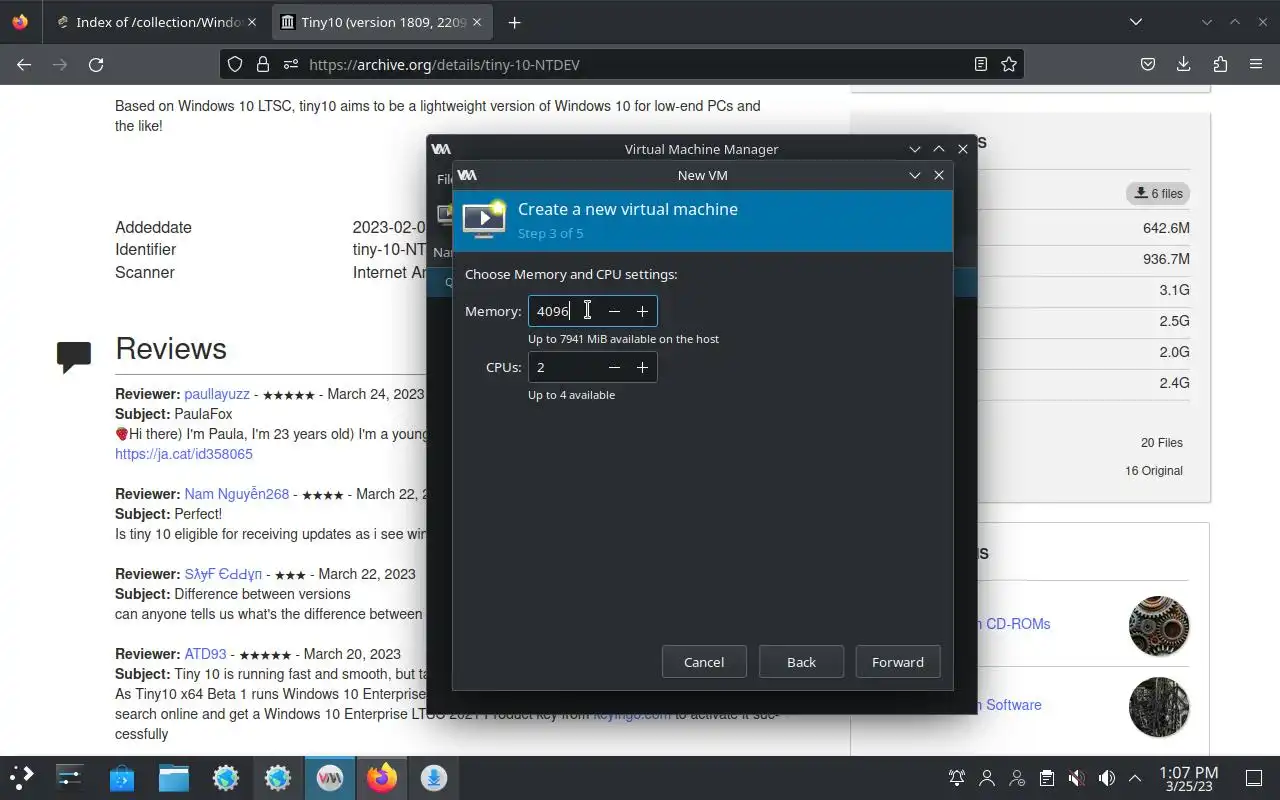Viewport: 1280px width, 800px height.
Task: Click the first gear globe taskbar icon
Action: 226,777
